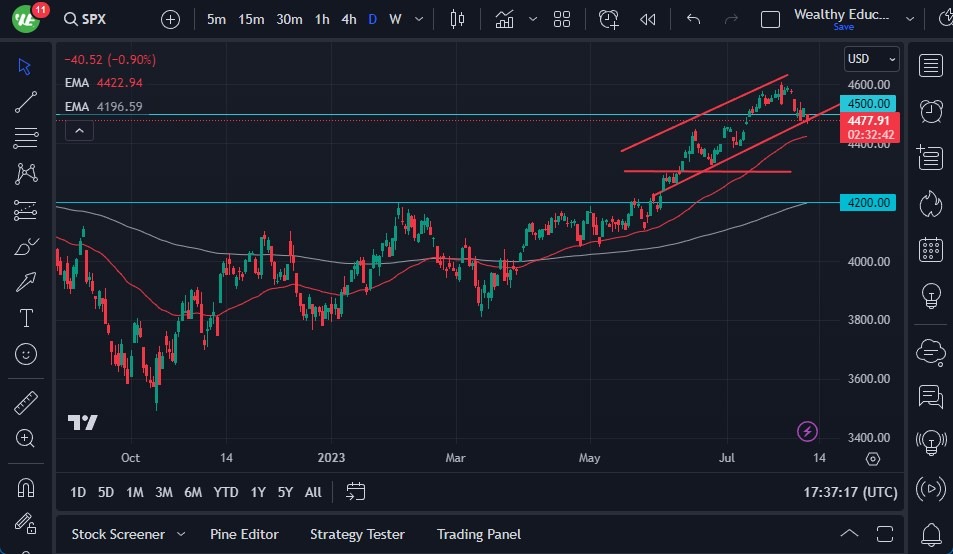Toggle fullscreen layout square checkbox
Screen dimensions: 953x554
770,19
